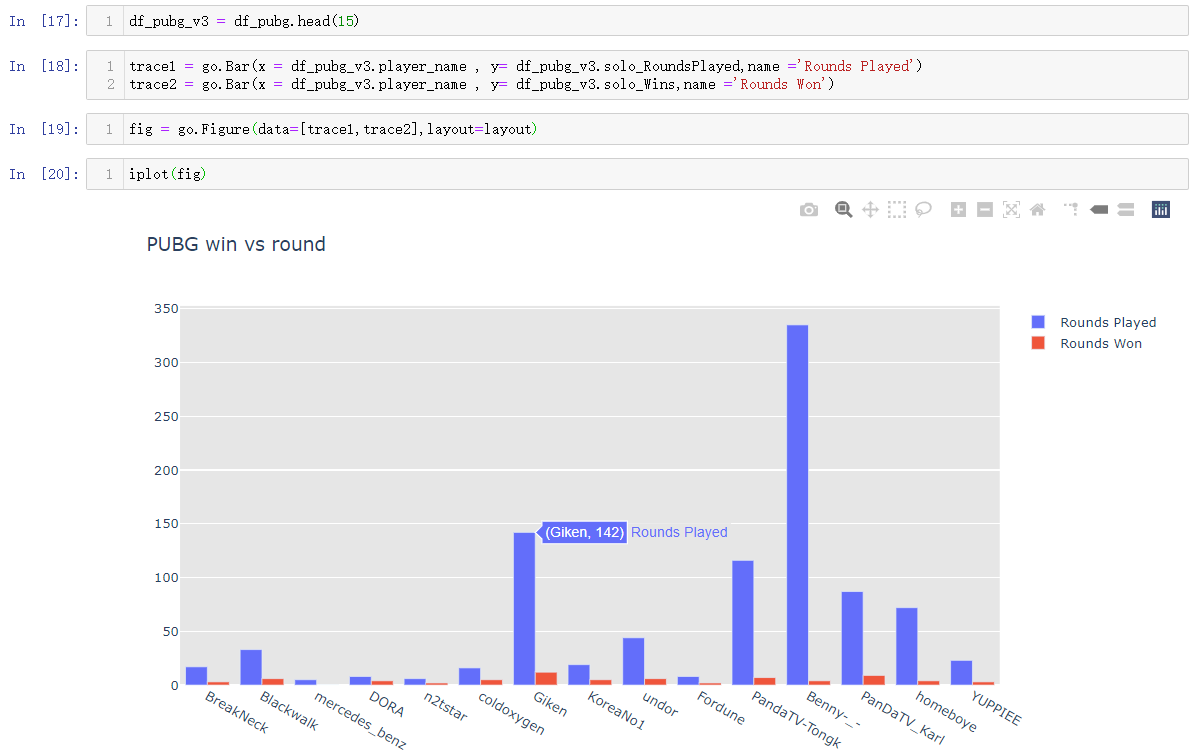Click the '200' y-axis tick label
1193x756 pixels.
point(166,471)
